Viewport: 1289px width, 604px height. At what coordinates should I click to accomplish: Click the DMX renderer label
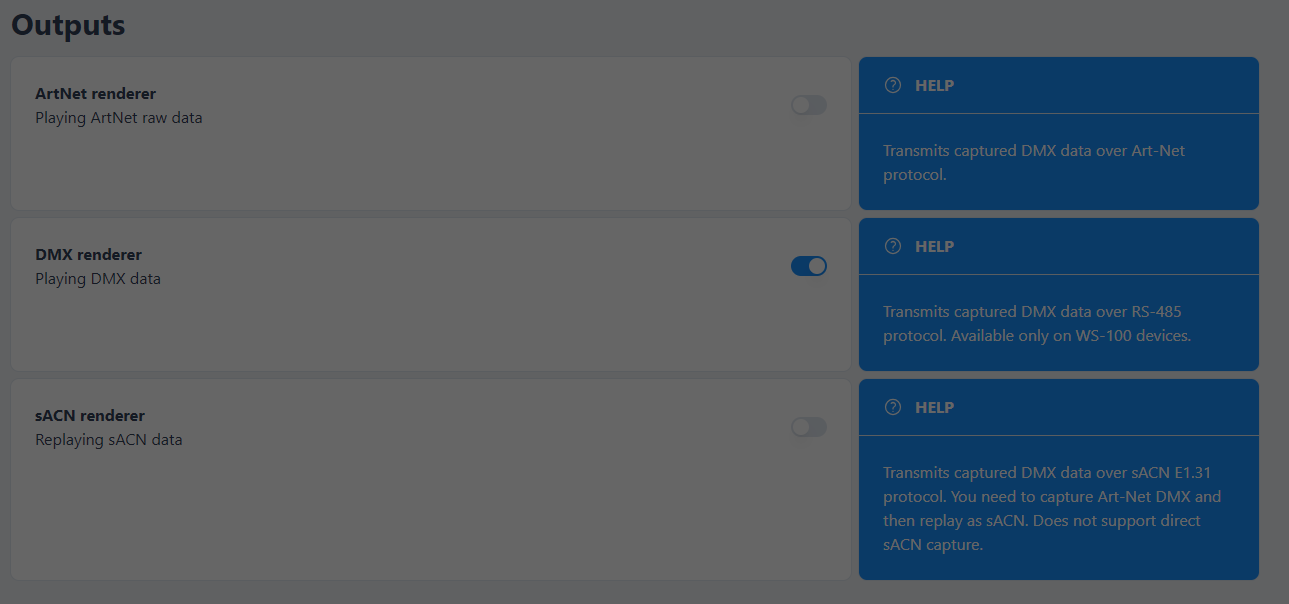[x=88, y=254]
